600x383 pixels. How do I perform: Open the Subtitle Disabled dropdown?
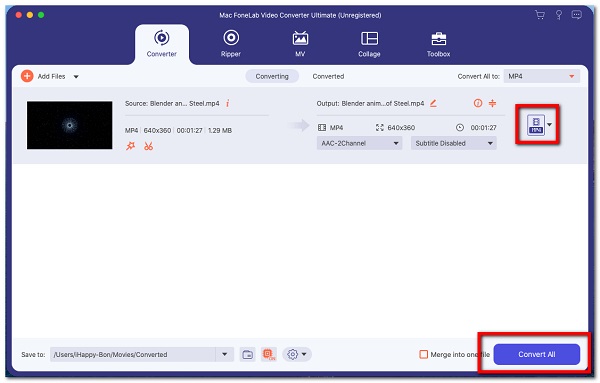click(454, 143)
